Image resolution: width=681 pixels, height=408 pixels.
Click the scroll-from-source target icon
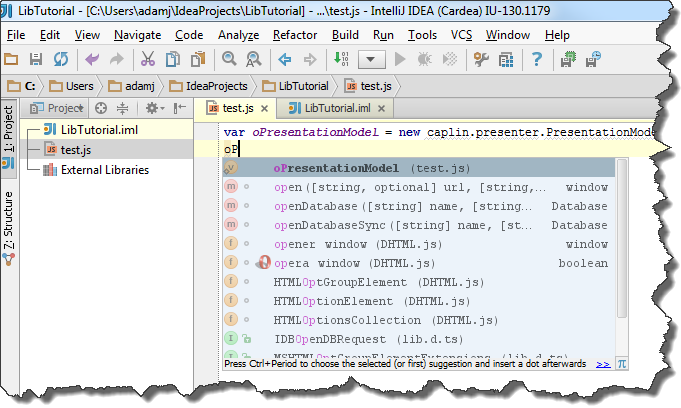click(x=101, y=108)
